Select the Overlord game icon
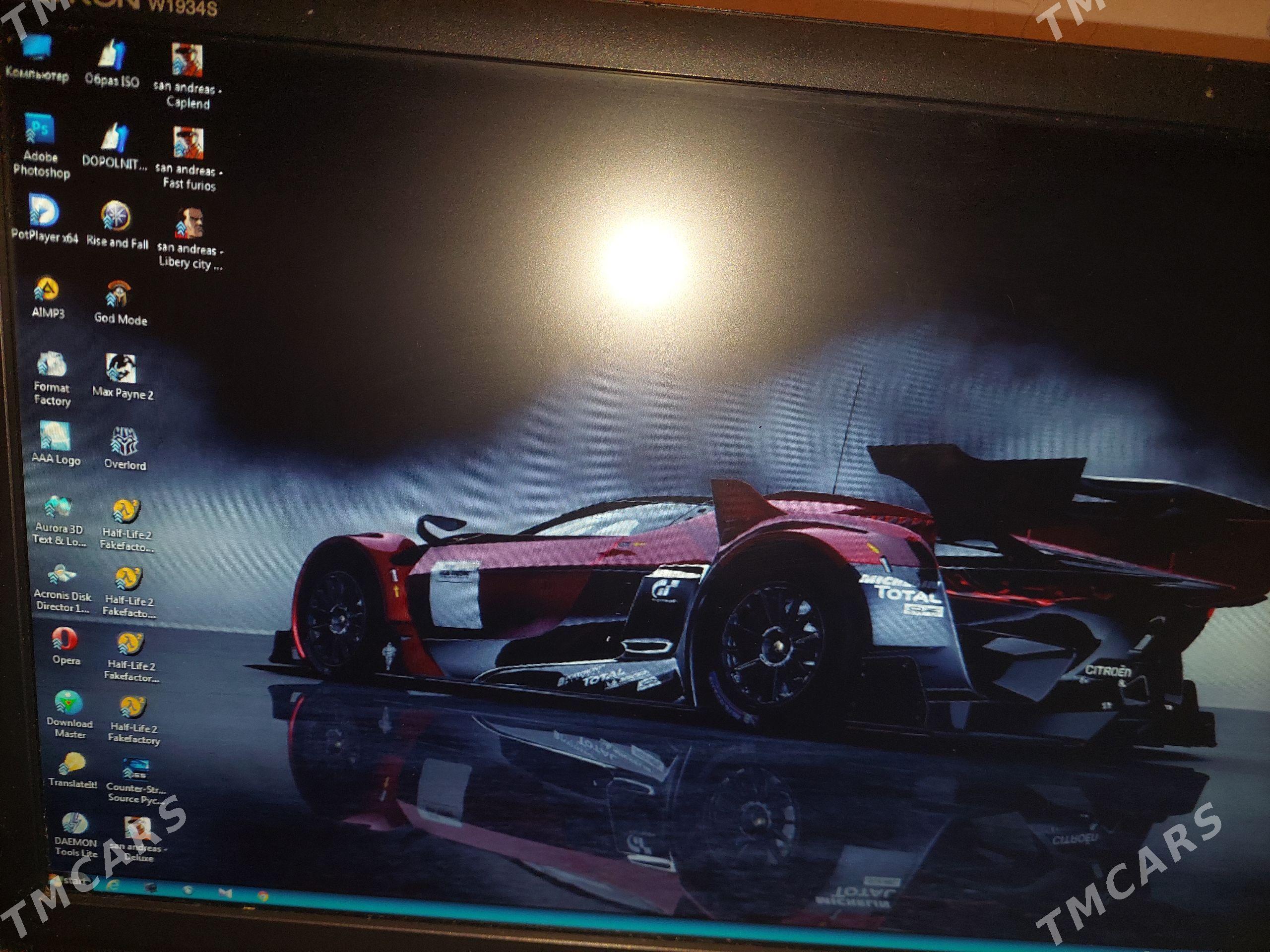 125,449
